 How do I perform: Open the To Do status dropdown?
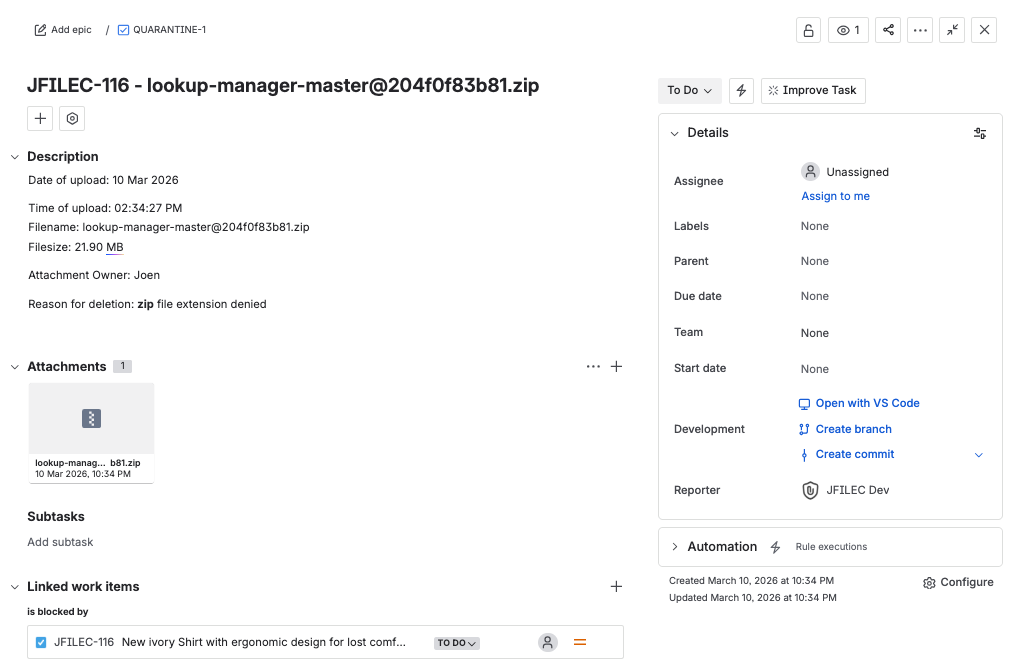click(x=690, y=90)
